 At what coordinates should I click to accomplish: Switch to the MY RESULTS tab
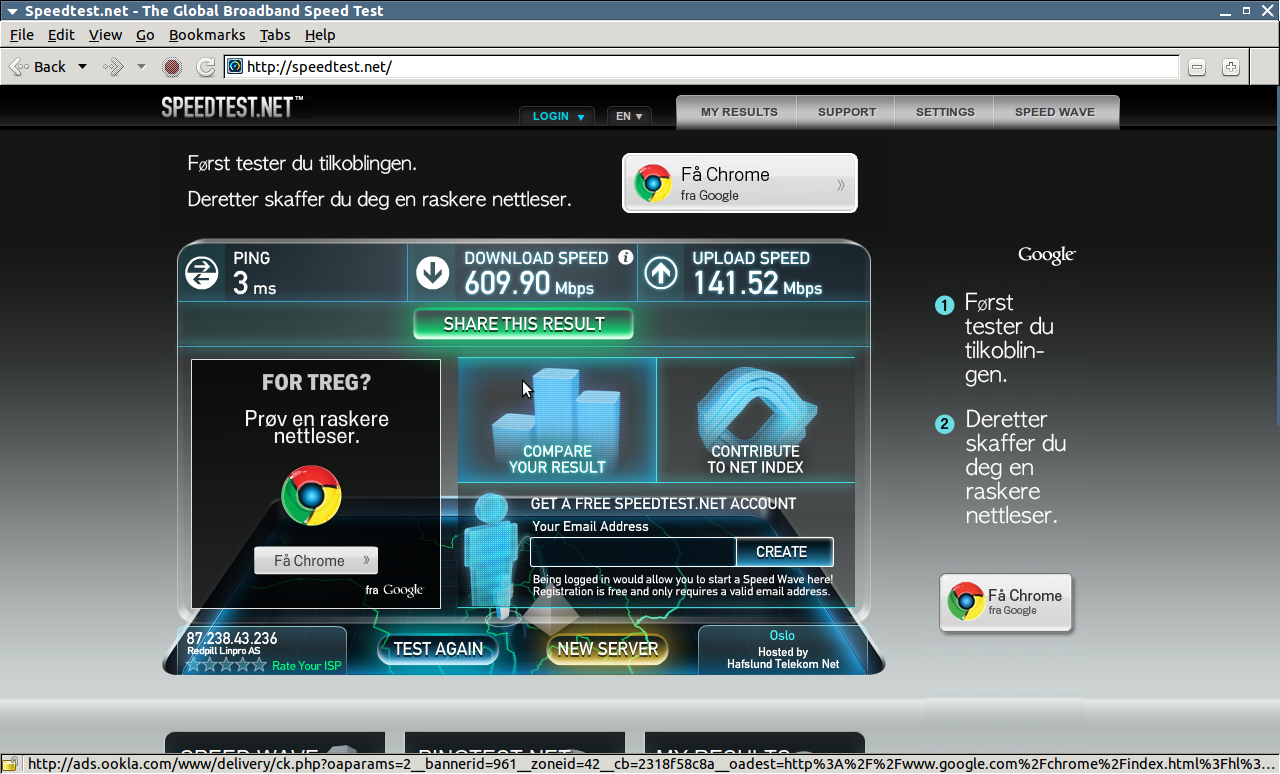[739, 112]
